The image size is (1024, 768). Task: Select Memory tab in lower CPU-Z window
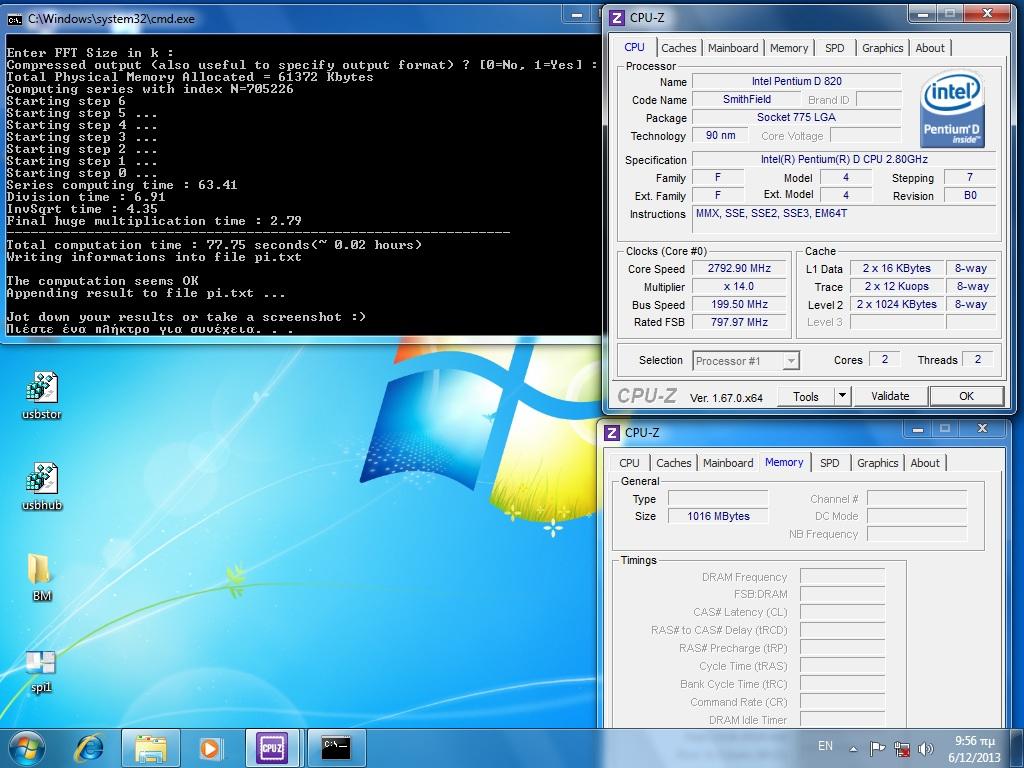(x=784, y=462)
